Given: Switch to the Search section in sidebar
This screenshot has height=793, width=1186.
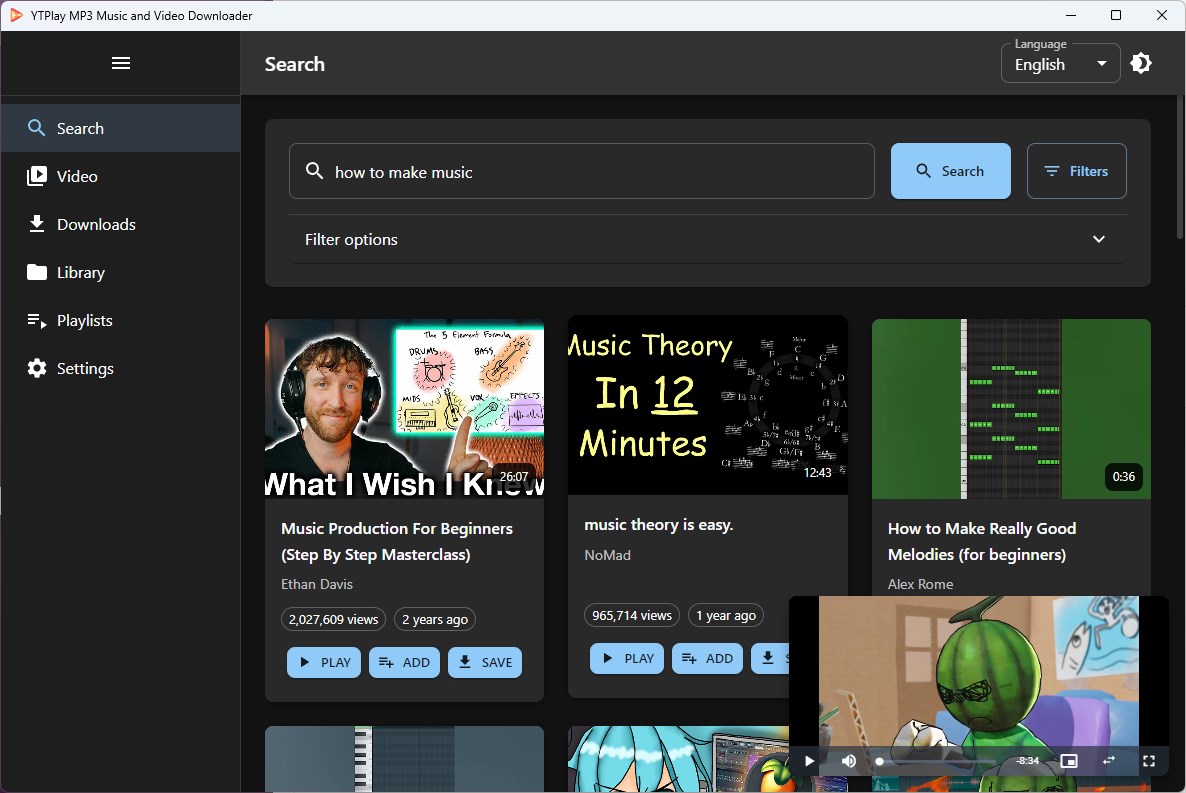Looking at the screenshot, I should pyautogui.click(x=37, y=128).
